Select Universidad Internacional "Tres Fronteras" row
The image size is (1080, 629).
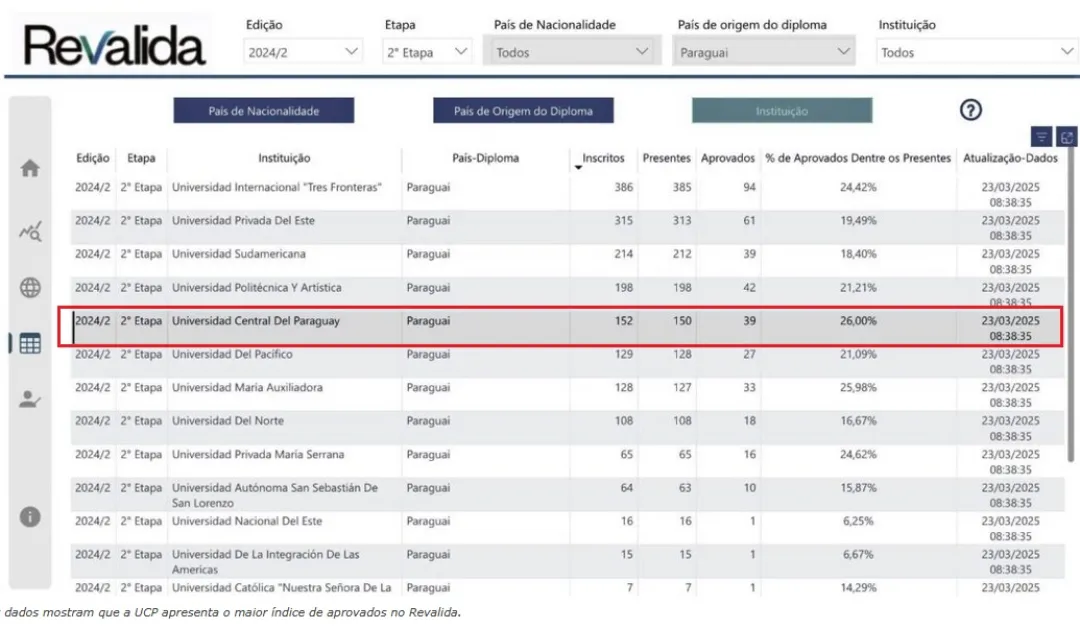(568, 194)
